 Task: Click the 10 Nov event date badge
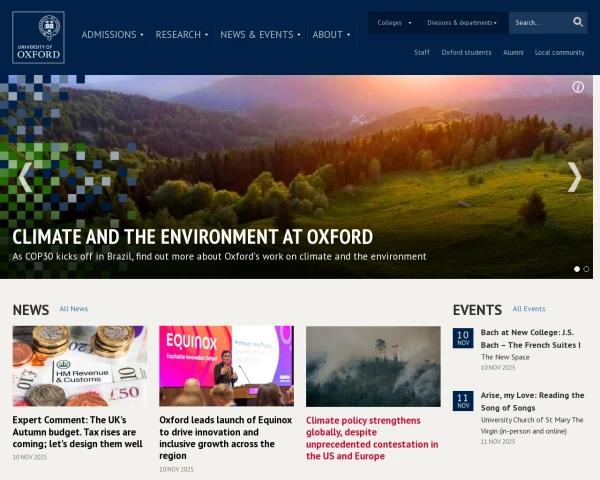point(463,338)
